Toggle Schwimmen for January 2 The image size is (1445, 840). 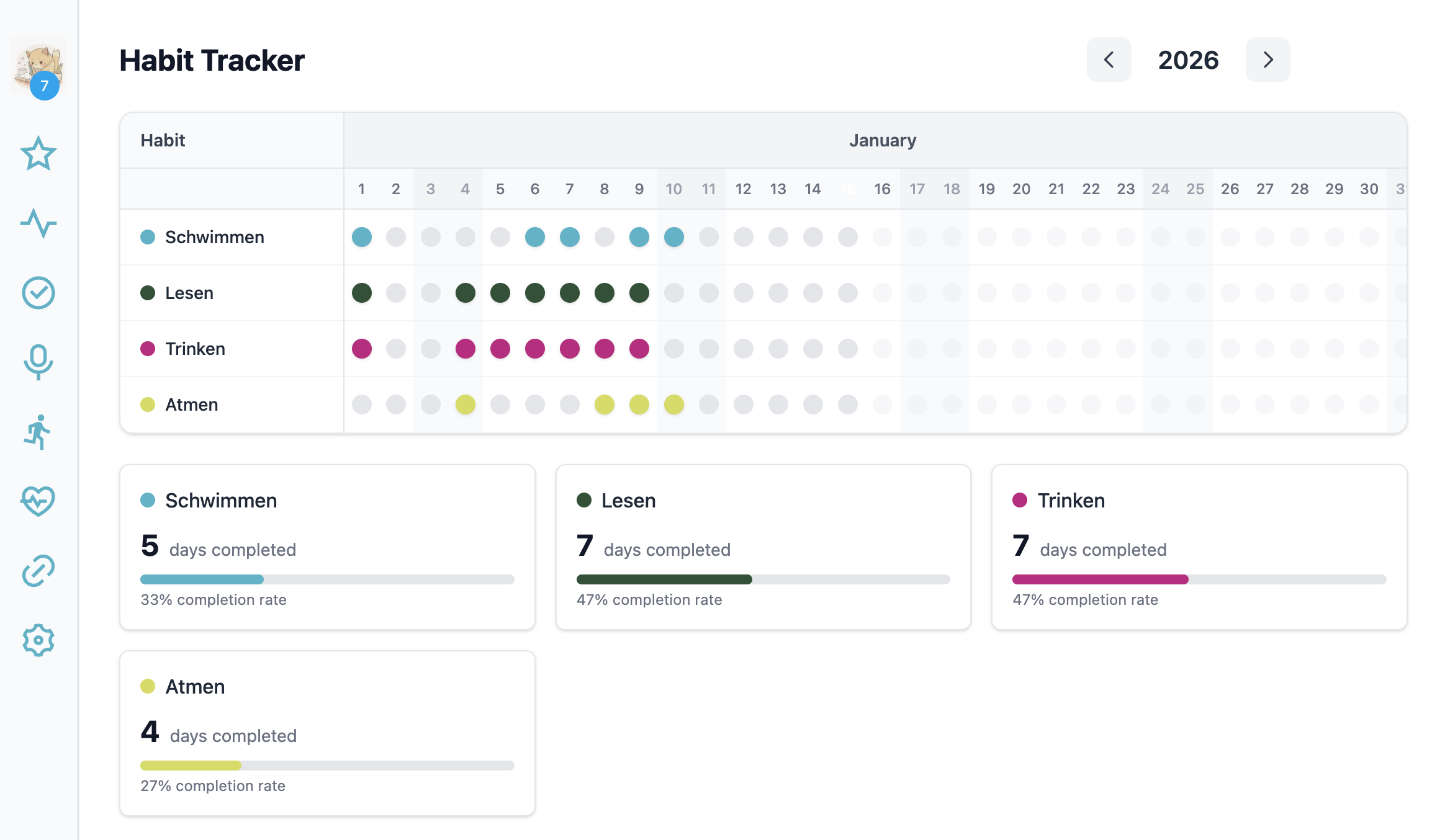(396, 237)
